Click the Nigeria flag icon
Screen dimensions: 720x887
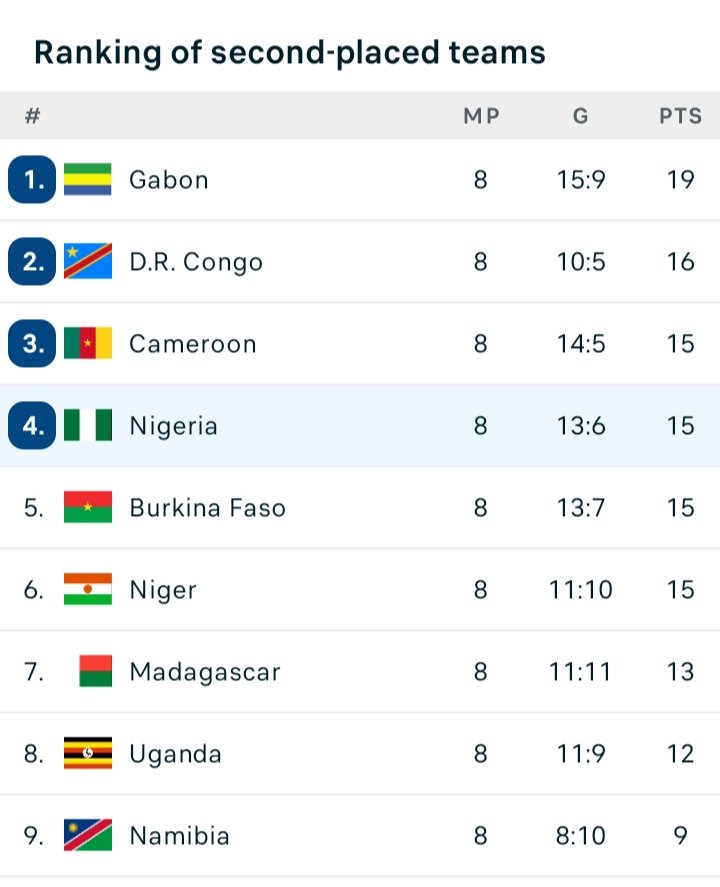pos(88,426)
